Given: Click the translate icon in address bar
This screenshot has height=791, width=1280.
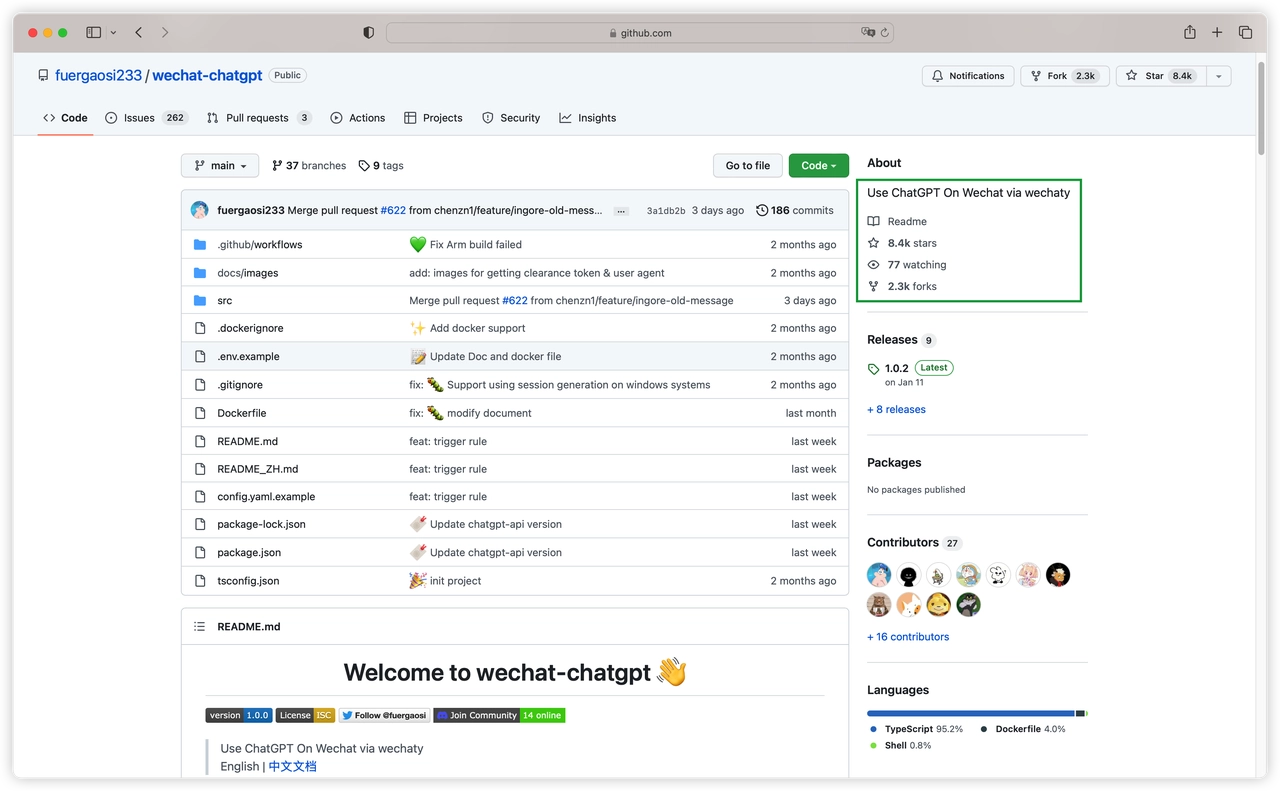Looking at the screenshot, I should coord(868,33).
